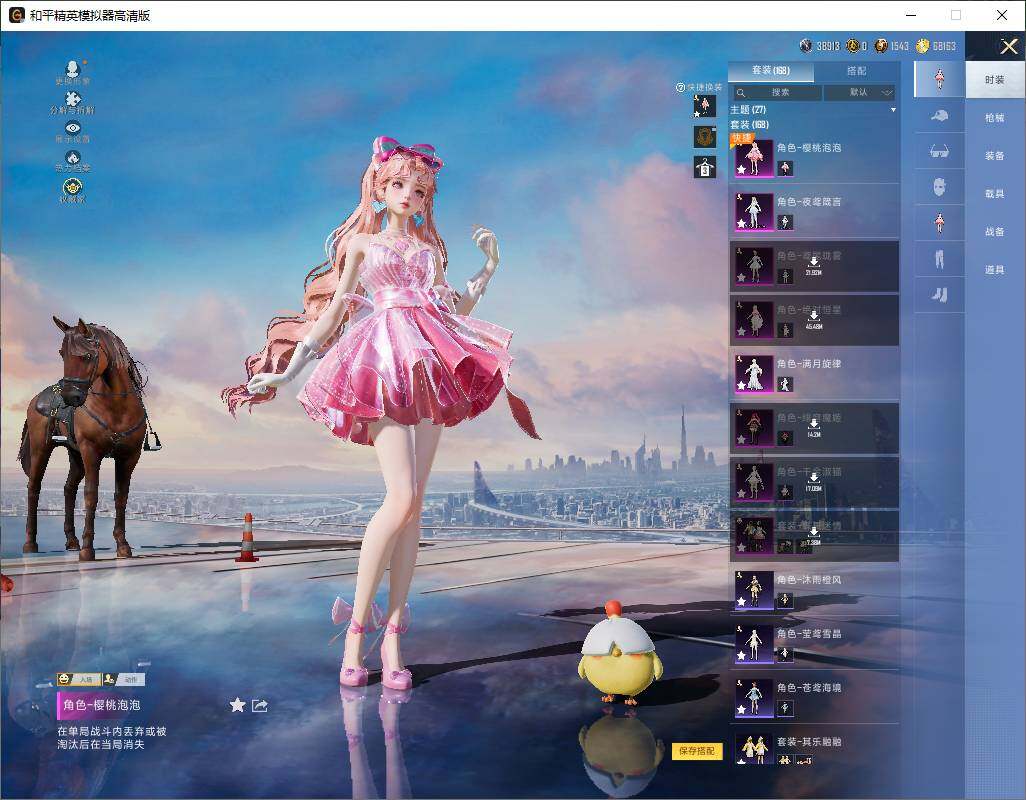Viewport: 1026px width, 800px height.
Task: Click the 快捷换装 help question icon
Action: click(x=680, y=88)
